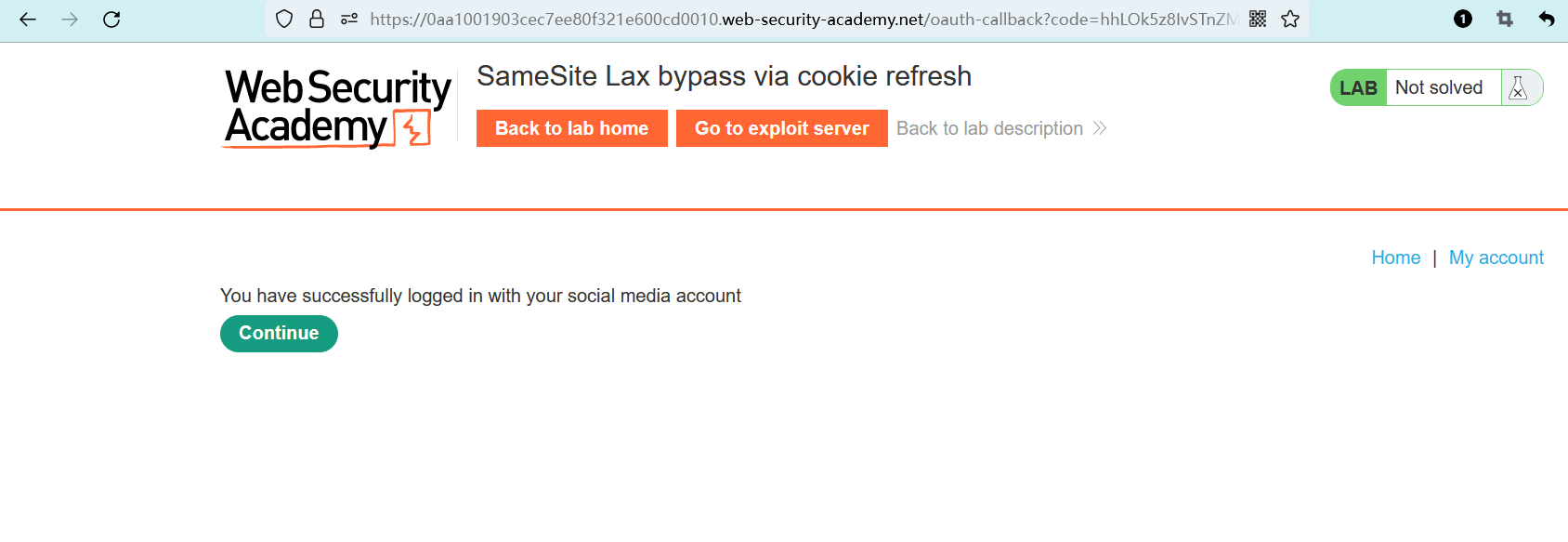The height and width of the screenshot is (542, 1568).
Task: Click the crop screenshot toolbar icon
Action: point(1505,19)
